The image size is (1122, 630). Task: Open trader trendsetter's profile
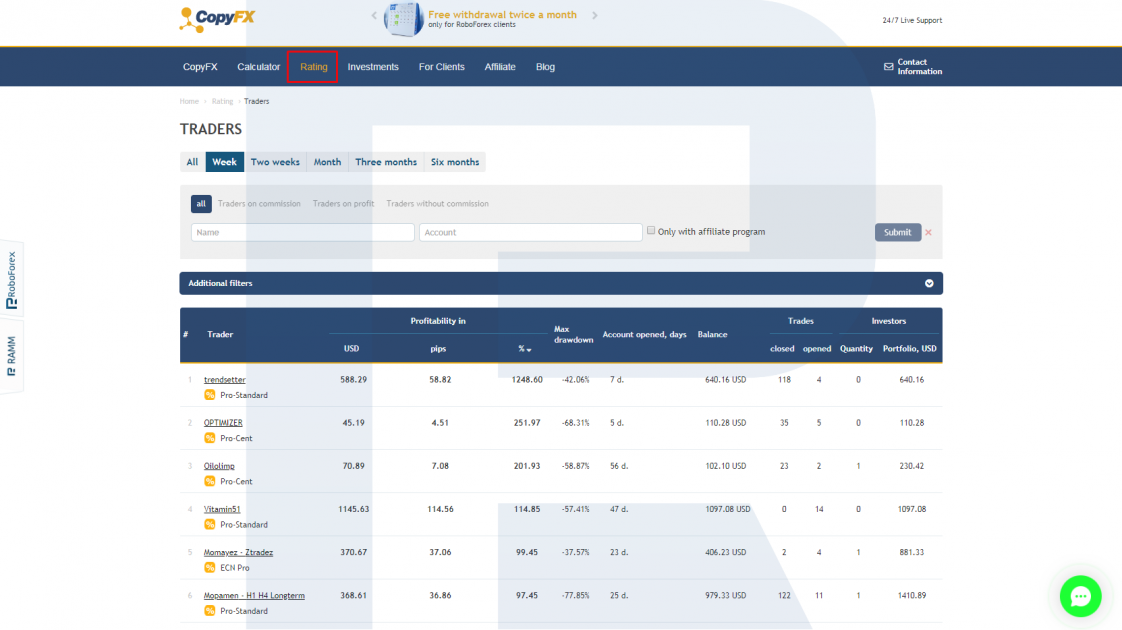click(225, 380)
